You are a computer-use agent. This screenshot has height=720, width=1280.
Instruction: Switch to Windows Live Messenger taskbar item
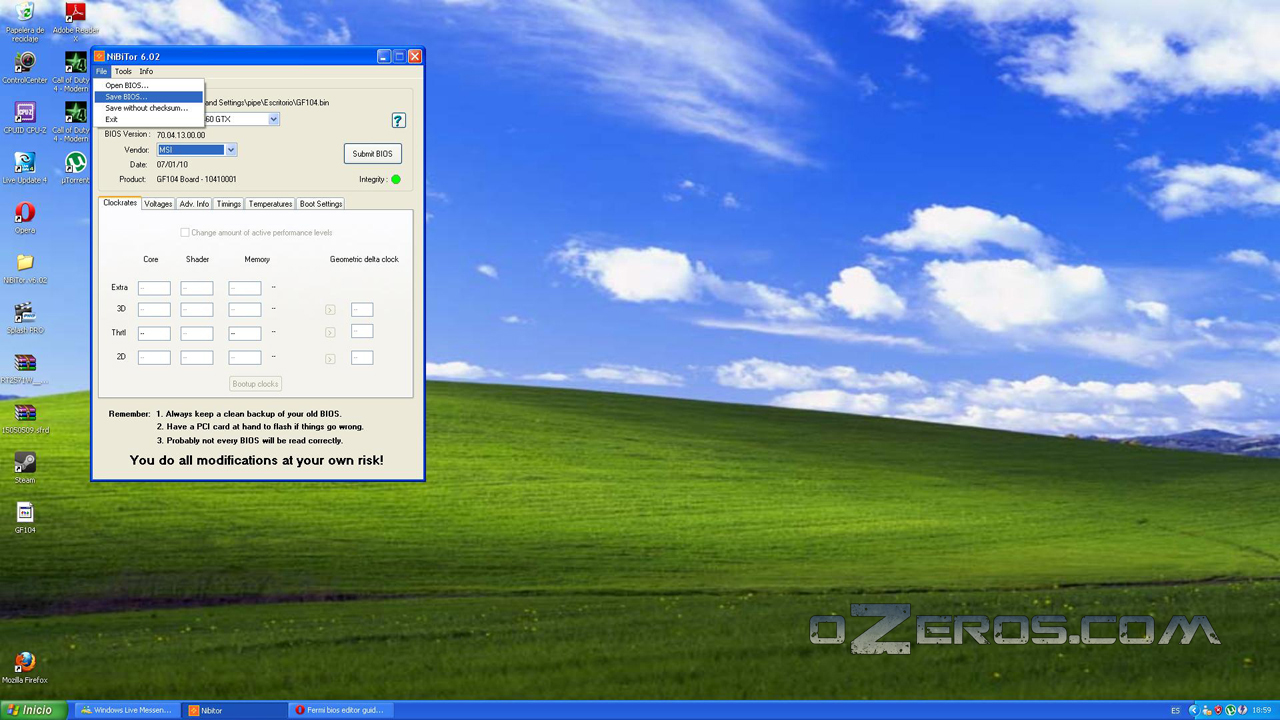pos(127,710)
